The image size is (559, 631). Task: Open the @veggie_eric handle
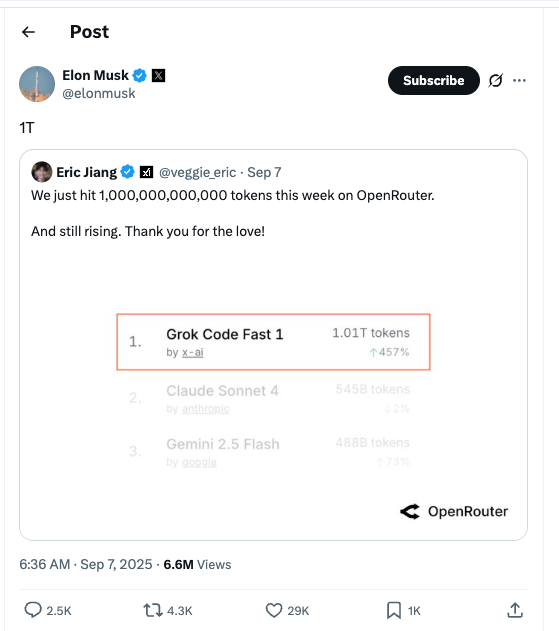(197, 172)
